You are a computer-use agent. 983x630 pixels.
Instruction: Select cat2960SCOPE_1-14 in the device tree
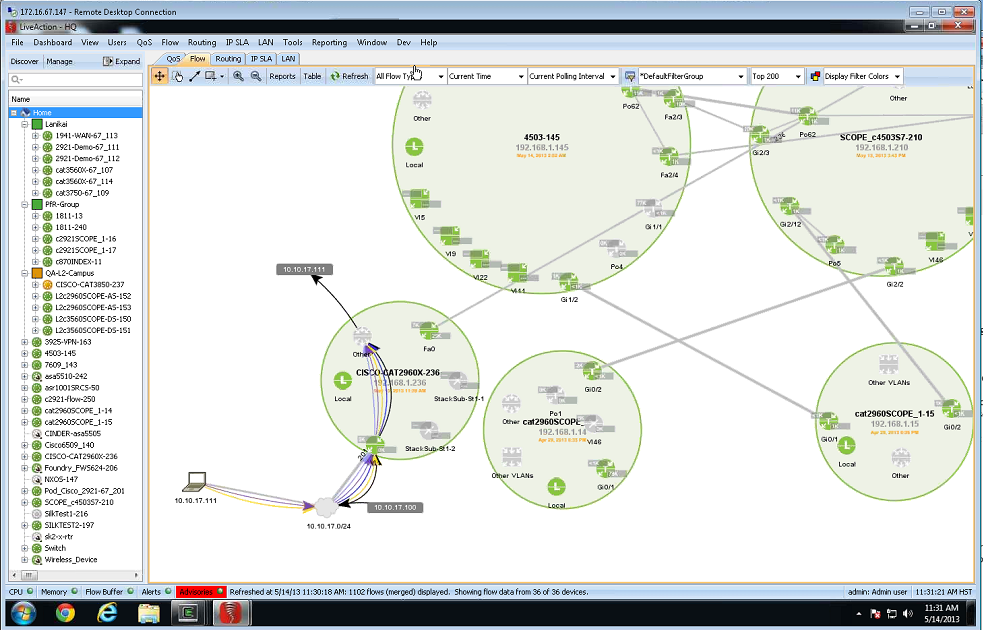[x=78, y=411]
